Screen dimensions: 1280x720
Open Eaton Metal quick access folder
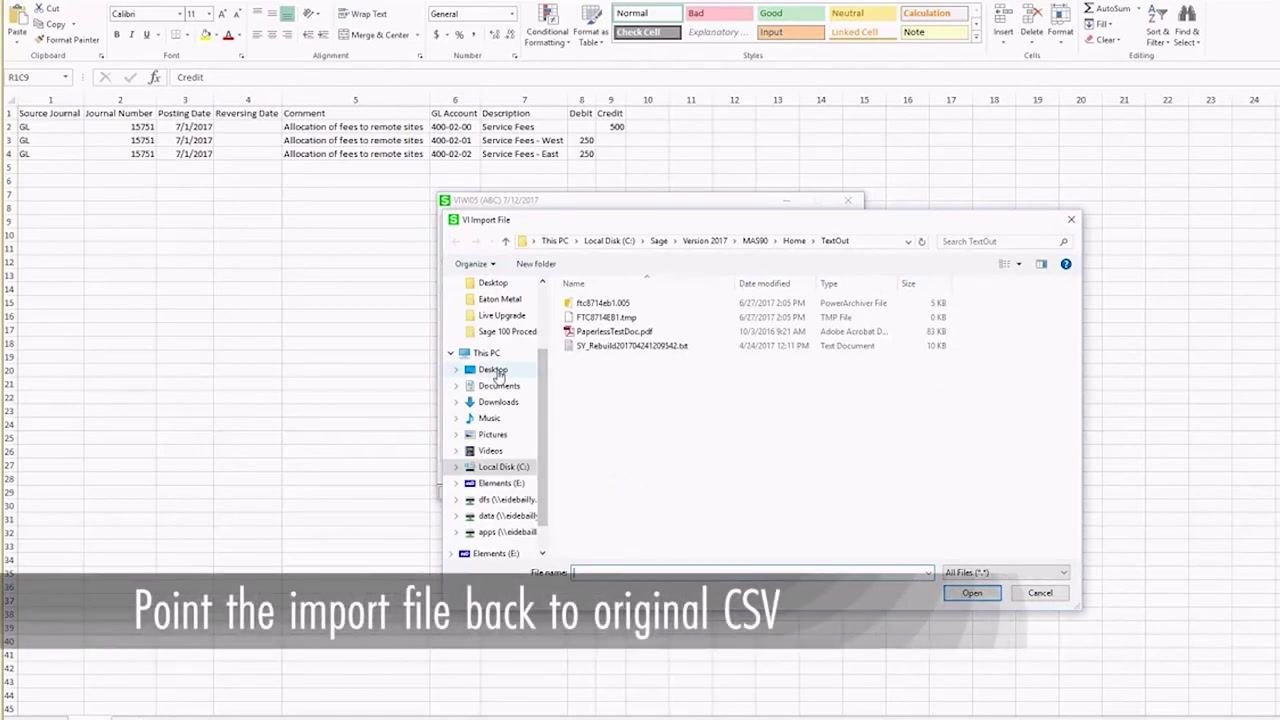[499, 299]
